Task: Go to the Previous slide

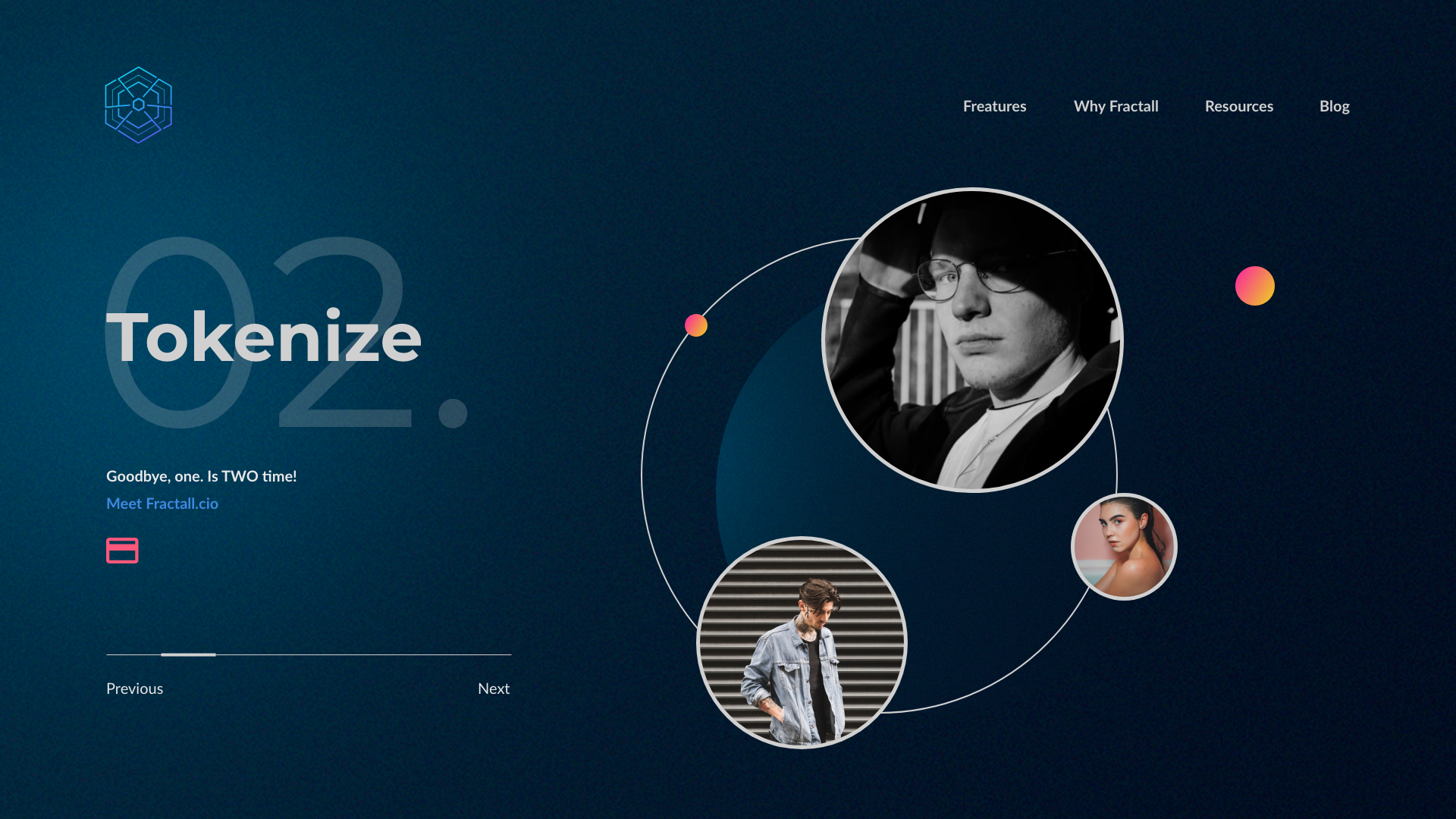Action: [134, 689]
